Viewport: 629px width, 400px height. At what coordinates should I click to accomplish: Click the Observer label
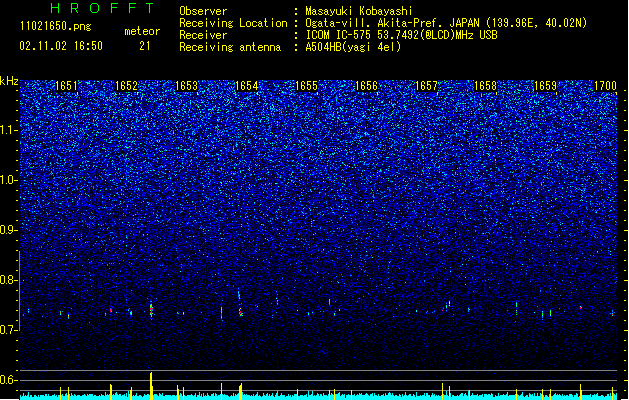(x=203, y=11)
